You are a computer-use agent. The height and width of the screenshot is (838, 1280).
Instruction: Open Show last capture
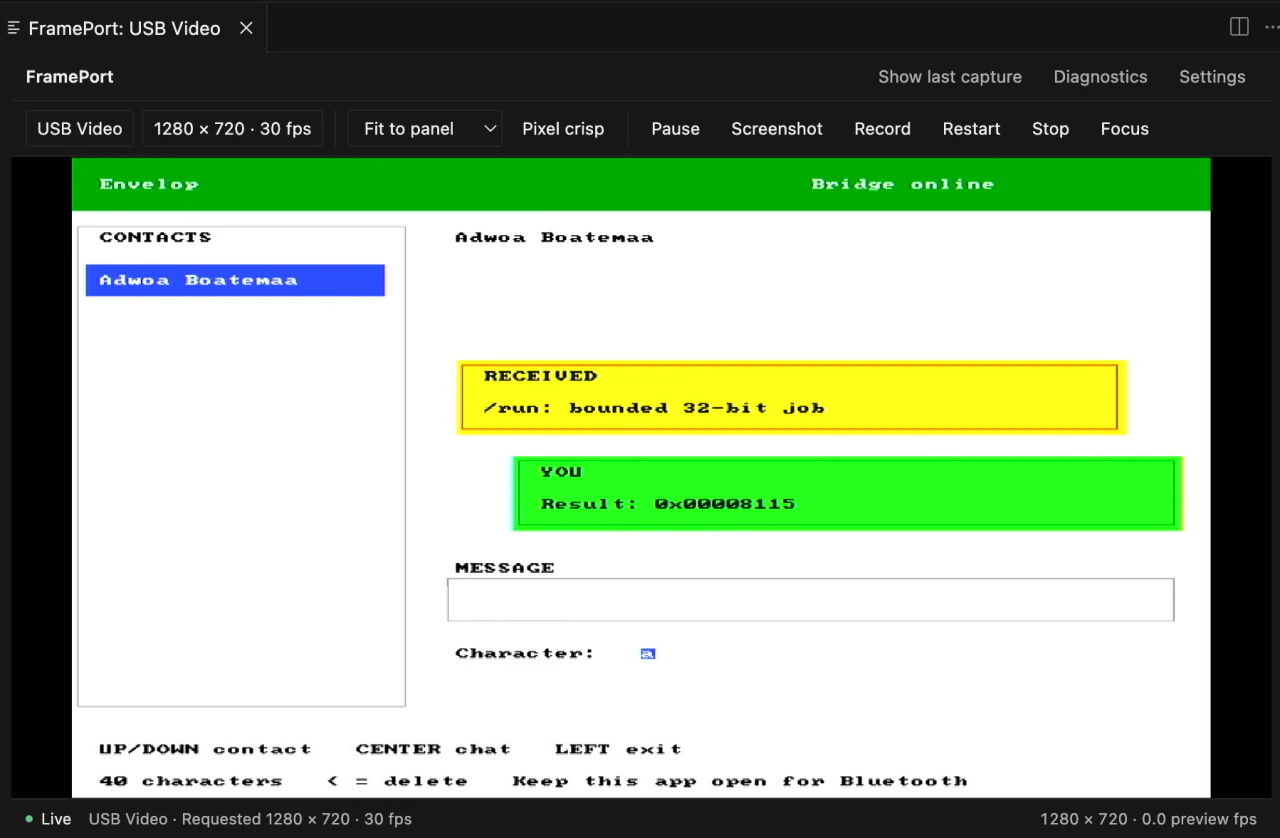coord(950,77)
